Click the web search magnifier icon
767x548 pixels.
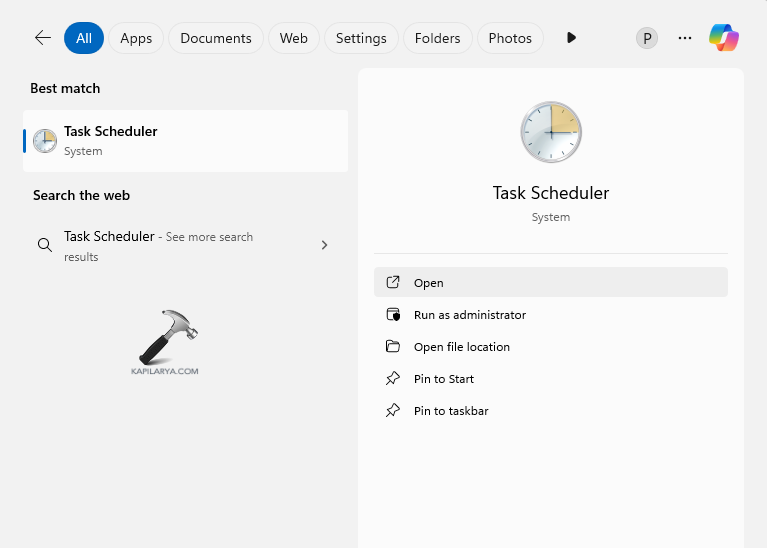point(44,245)
